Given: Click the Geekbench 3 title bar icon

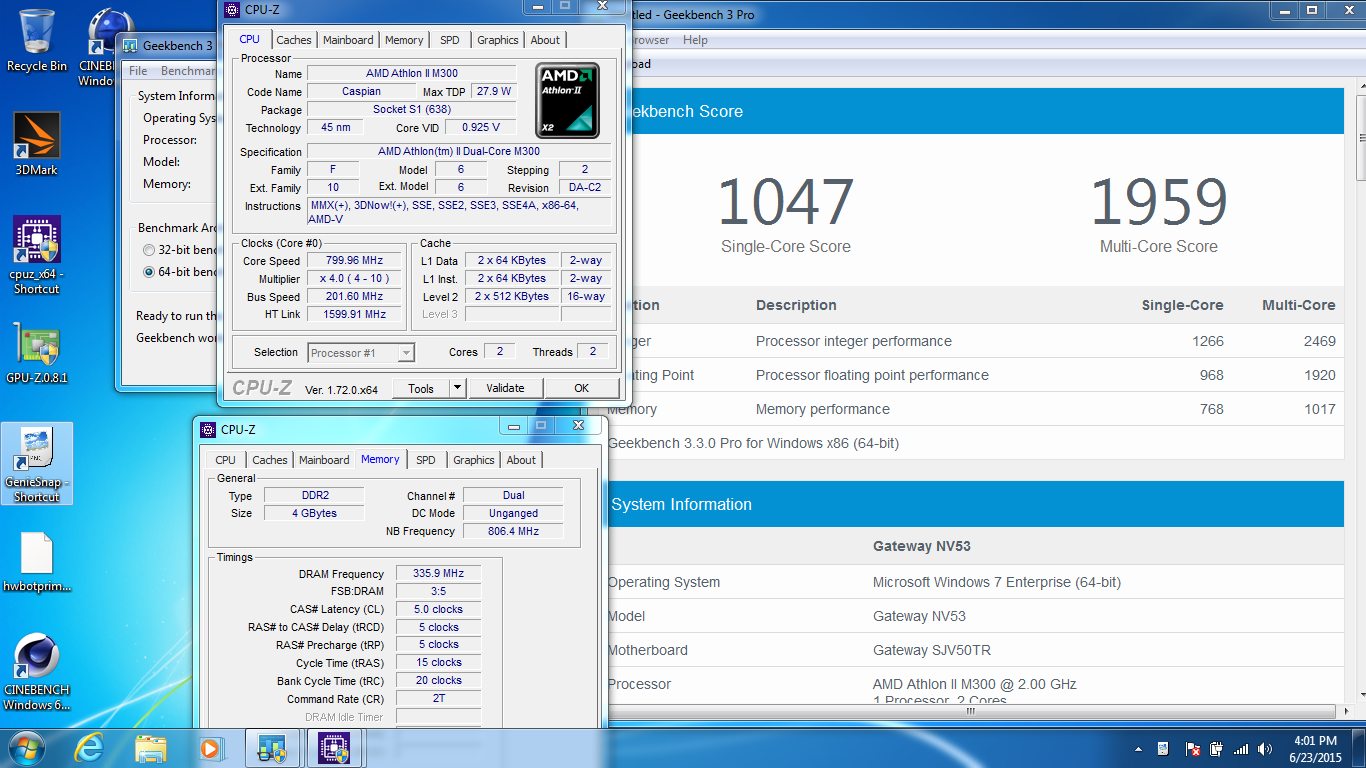Looking at the screenshot, I should coord(130,46).
